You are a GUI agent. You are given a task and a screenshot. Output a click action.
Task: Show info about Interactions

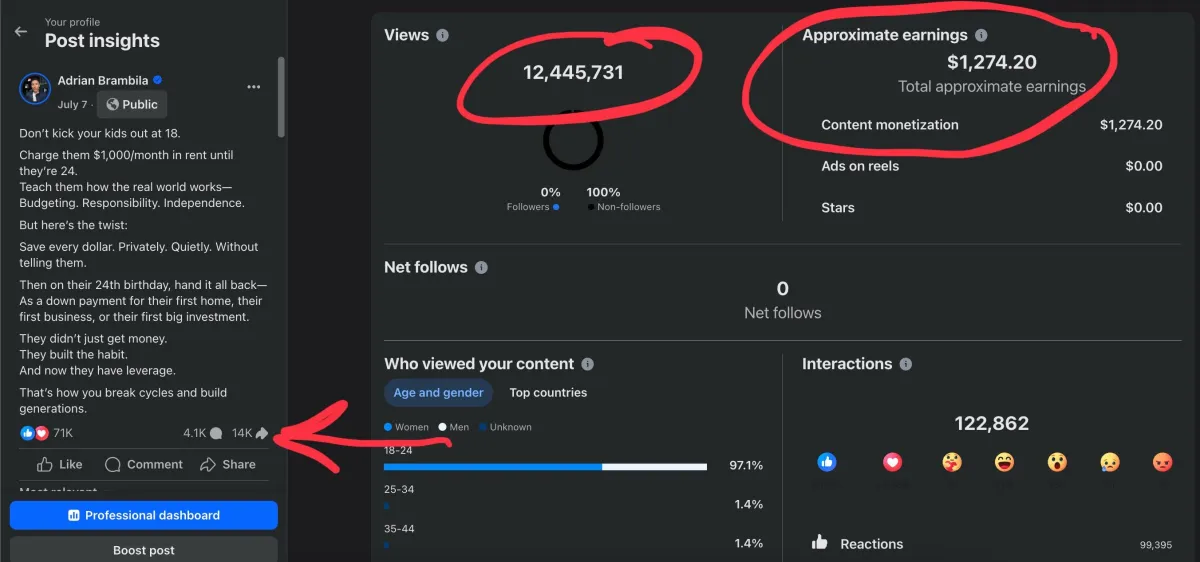[905, 364]
